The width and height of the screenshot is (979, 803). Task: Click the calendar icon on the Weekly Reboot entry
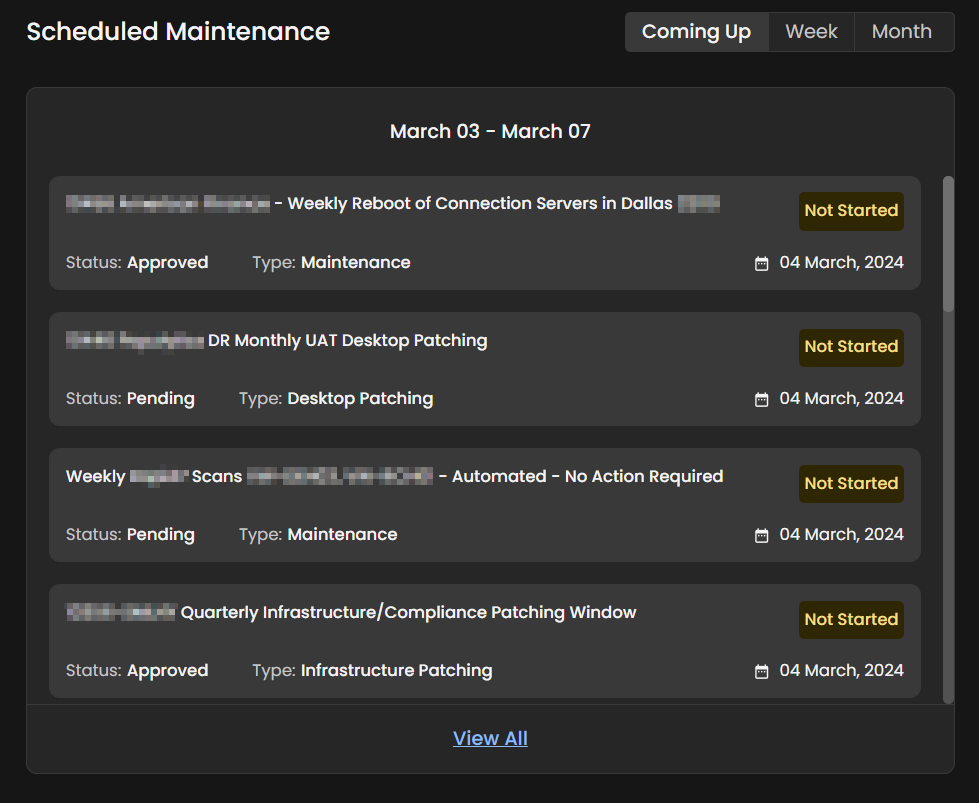pyautogui.click(x=760, y=262)
